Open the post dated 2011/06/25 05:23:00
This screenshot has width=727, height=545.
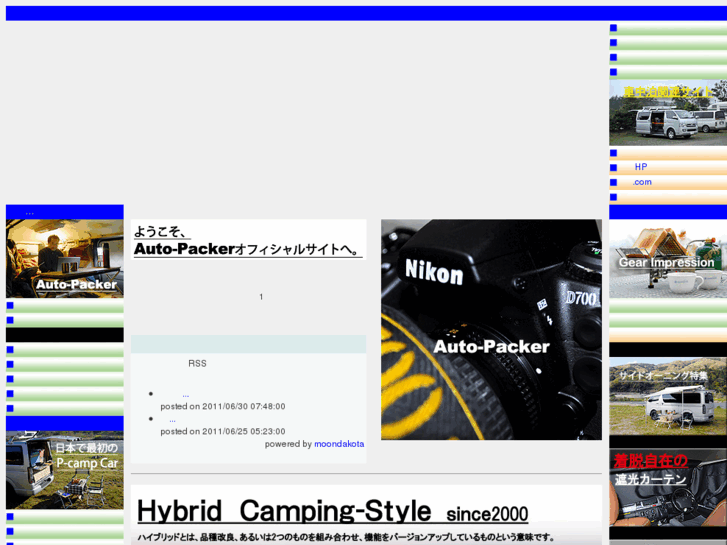(x=172, y=420)
